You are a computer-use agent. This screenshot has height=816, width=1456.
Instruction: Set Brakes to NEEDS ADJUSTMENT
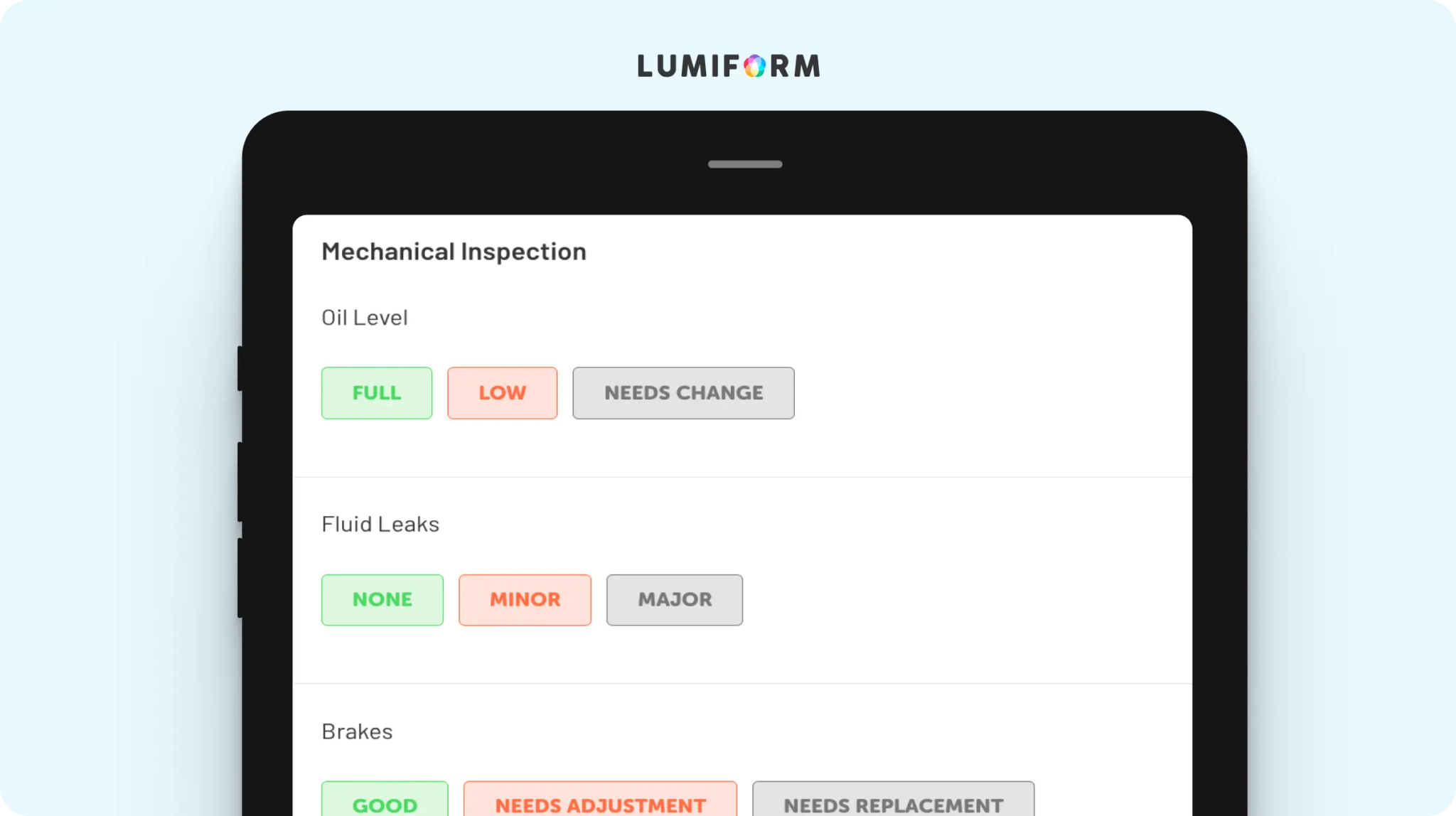coord(600,800)
